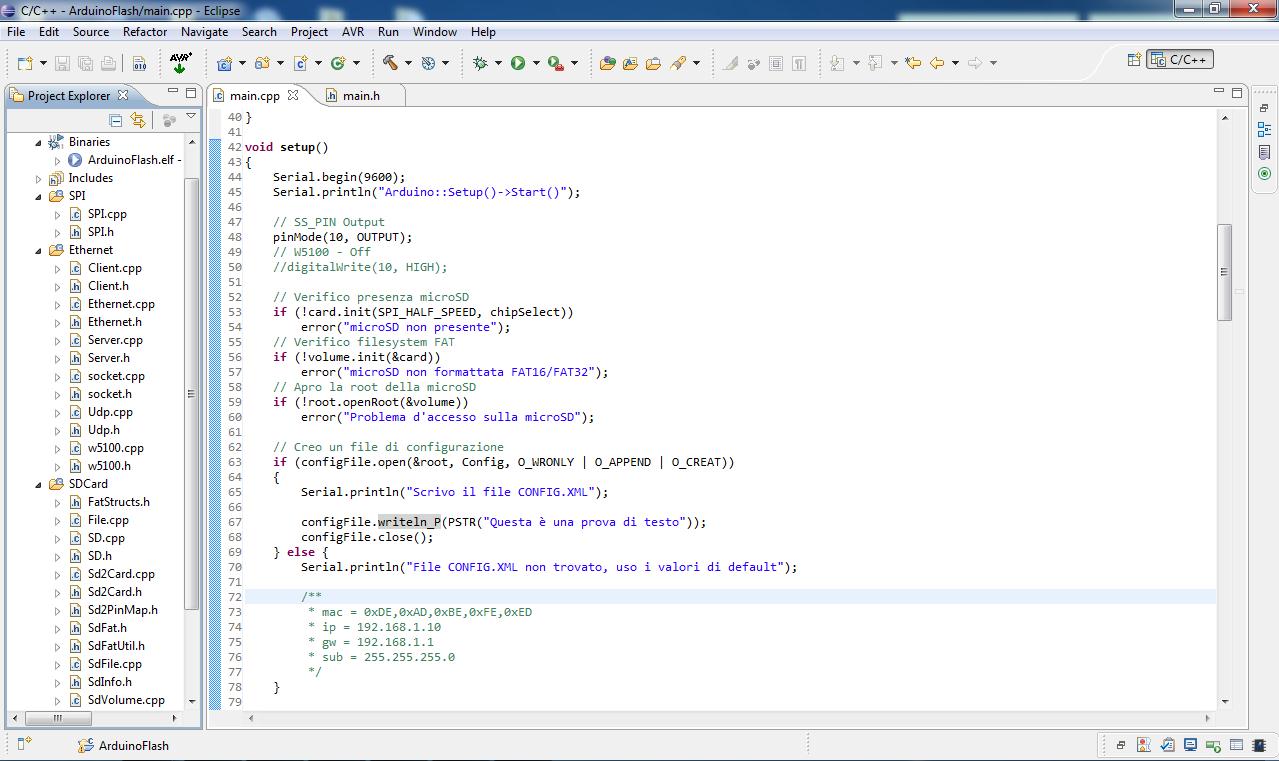Click the New Source Folder icon
This screenshot has width=1279, height=761.
click(262, 63)
